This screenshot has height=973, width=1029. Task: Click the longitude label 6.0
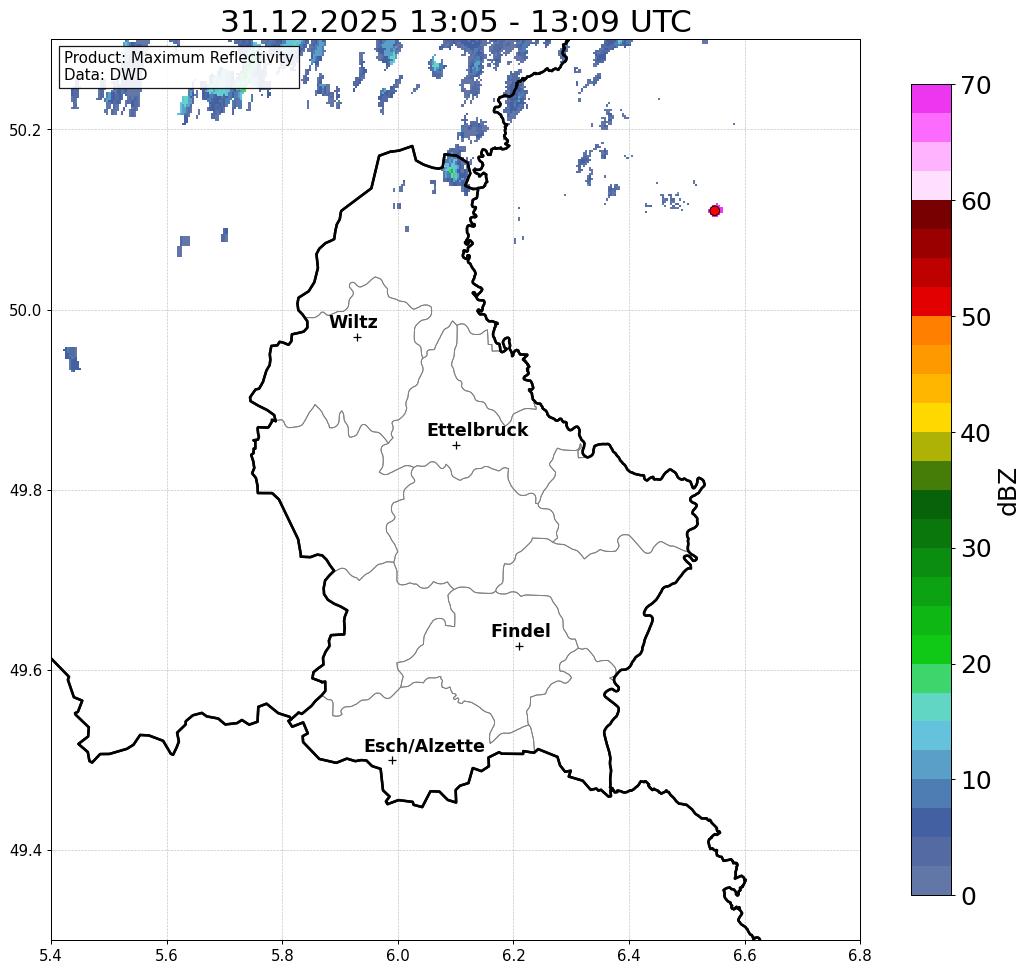(x=398, y=955)
